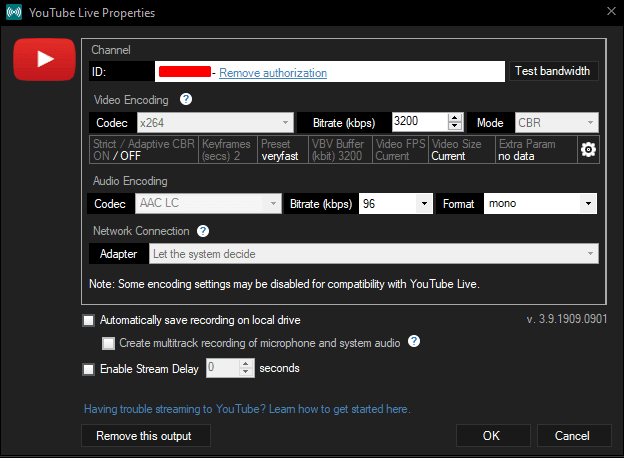The image size is (624, 460).
Task: Open the Format mono dropdown
Action: click(x=540, y=204)
